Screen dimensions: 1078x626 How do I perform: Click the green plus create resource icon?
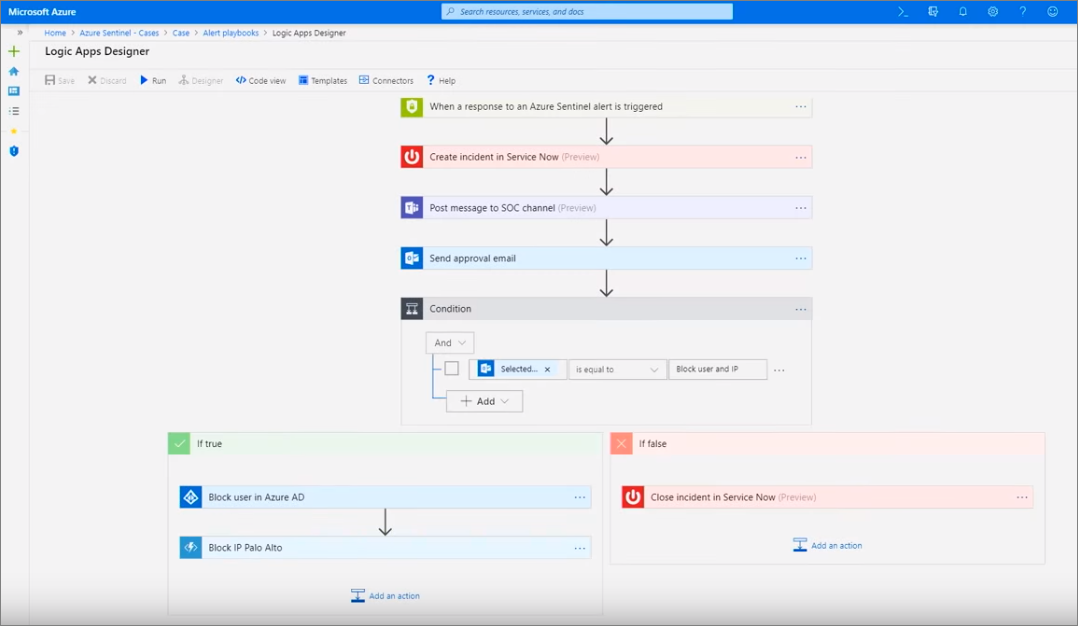point(14,52)
